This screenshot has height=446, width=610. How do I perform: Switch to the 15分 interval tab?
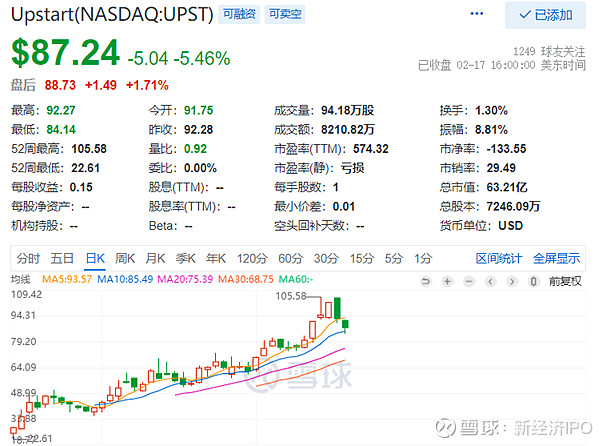[361, 258]
